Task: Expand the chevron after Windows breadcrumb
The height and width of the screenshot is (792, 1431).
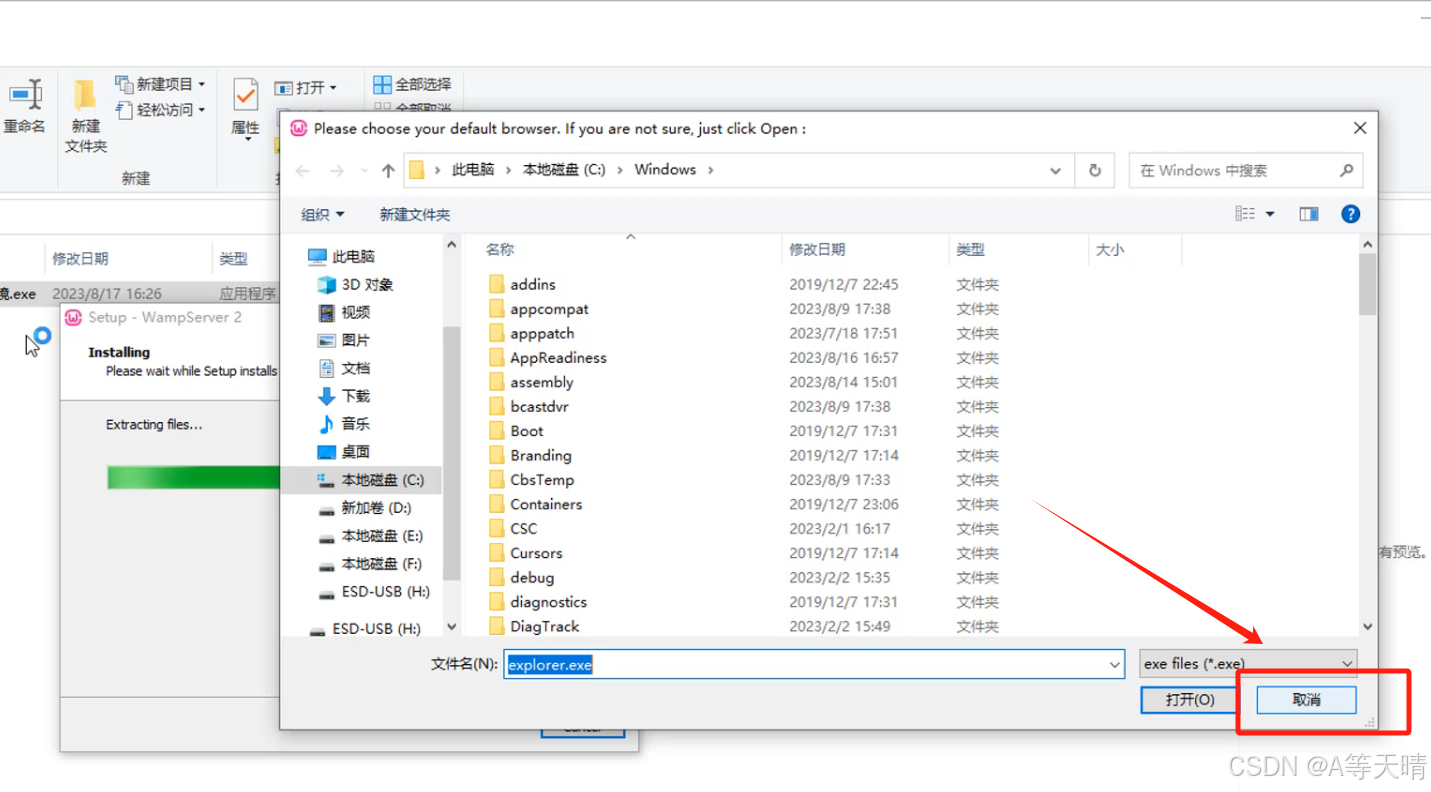Action: (x=711, y=170)
